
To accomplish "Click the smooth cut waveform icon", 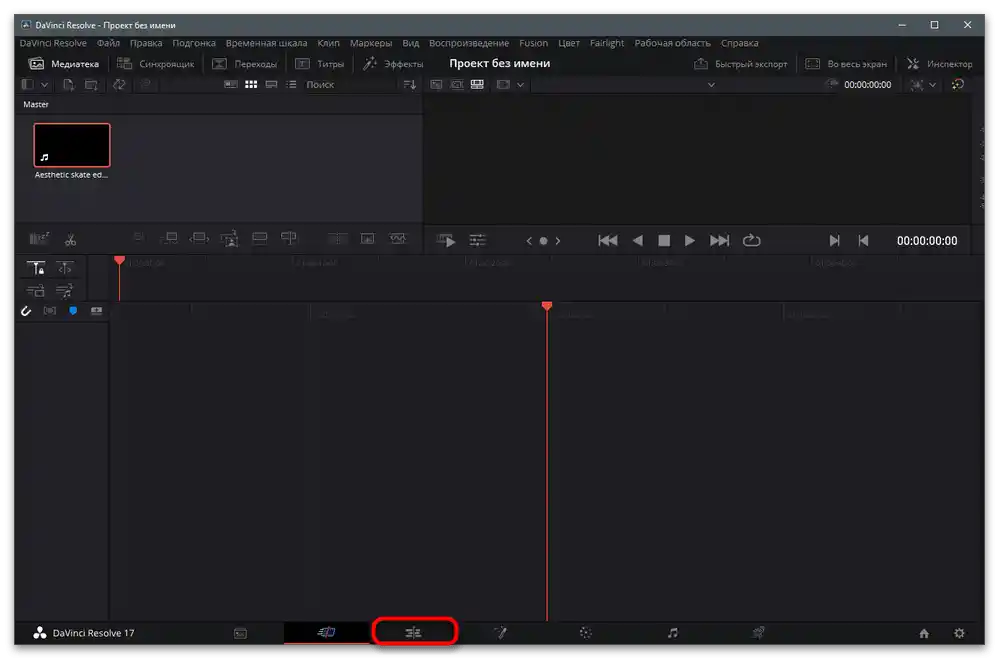I will coord(398,238).
